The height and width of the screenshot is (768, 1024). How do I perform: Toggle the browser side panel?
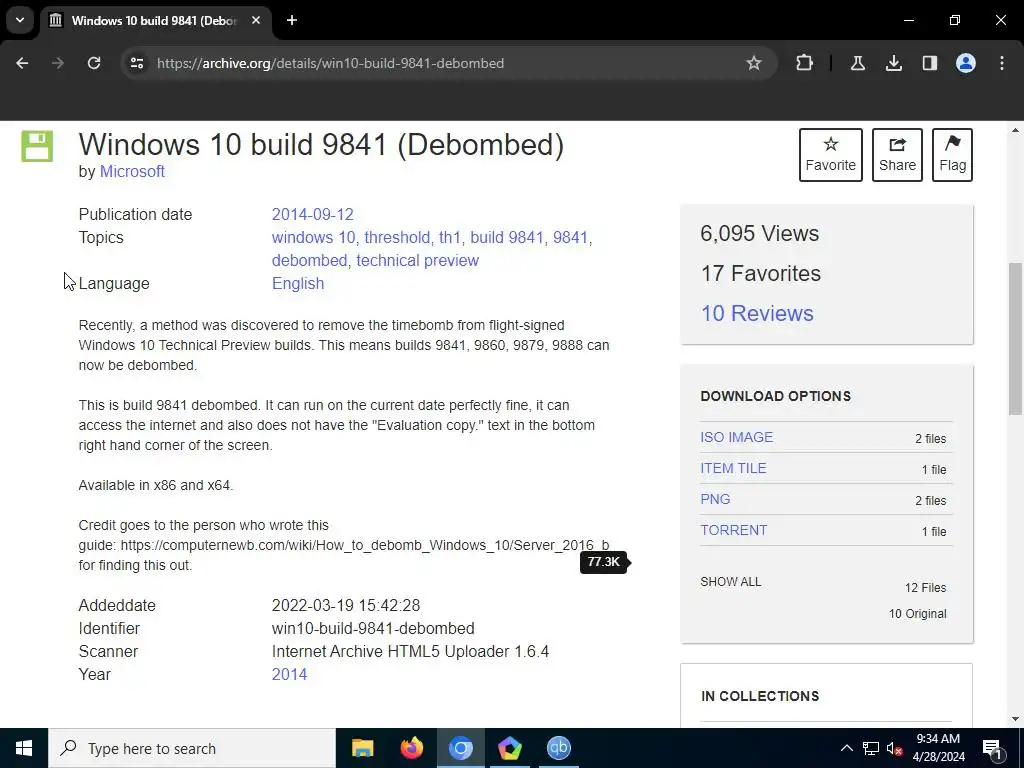929,63
